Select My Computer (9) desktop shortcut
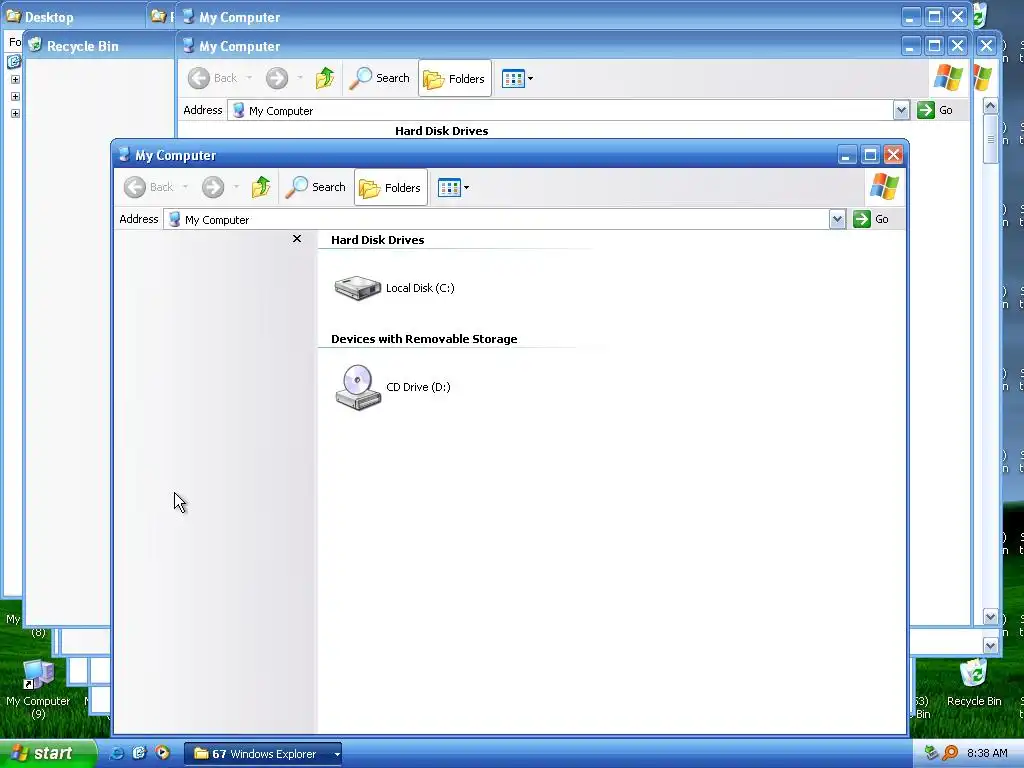Screen dimensions: 1024x768 (38, 689)
